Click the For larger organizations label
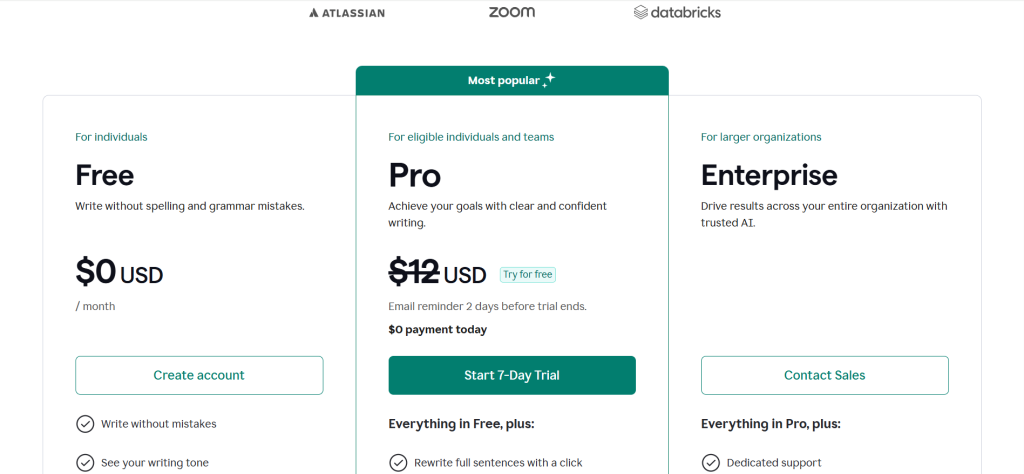The height and width of the screenshot is (474, 1024). (x=761, y=137)
